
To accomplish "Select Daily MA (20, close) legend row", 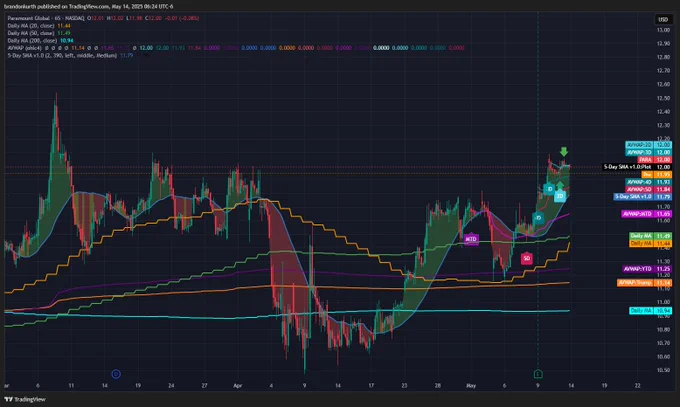I will [x=39, y=26].
